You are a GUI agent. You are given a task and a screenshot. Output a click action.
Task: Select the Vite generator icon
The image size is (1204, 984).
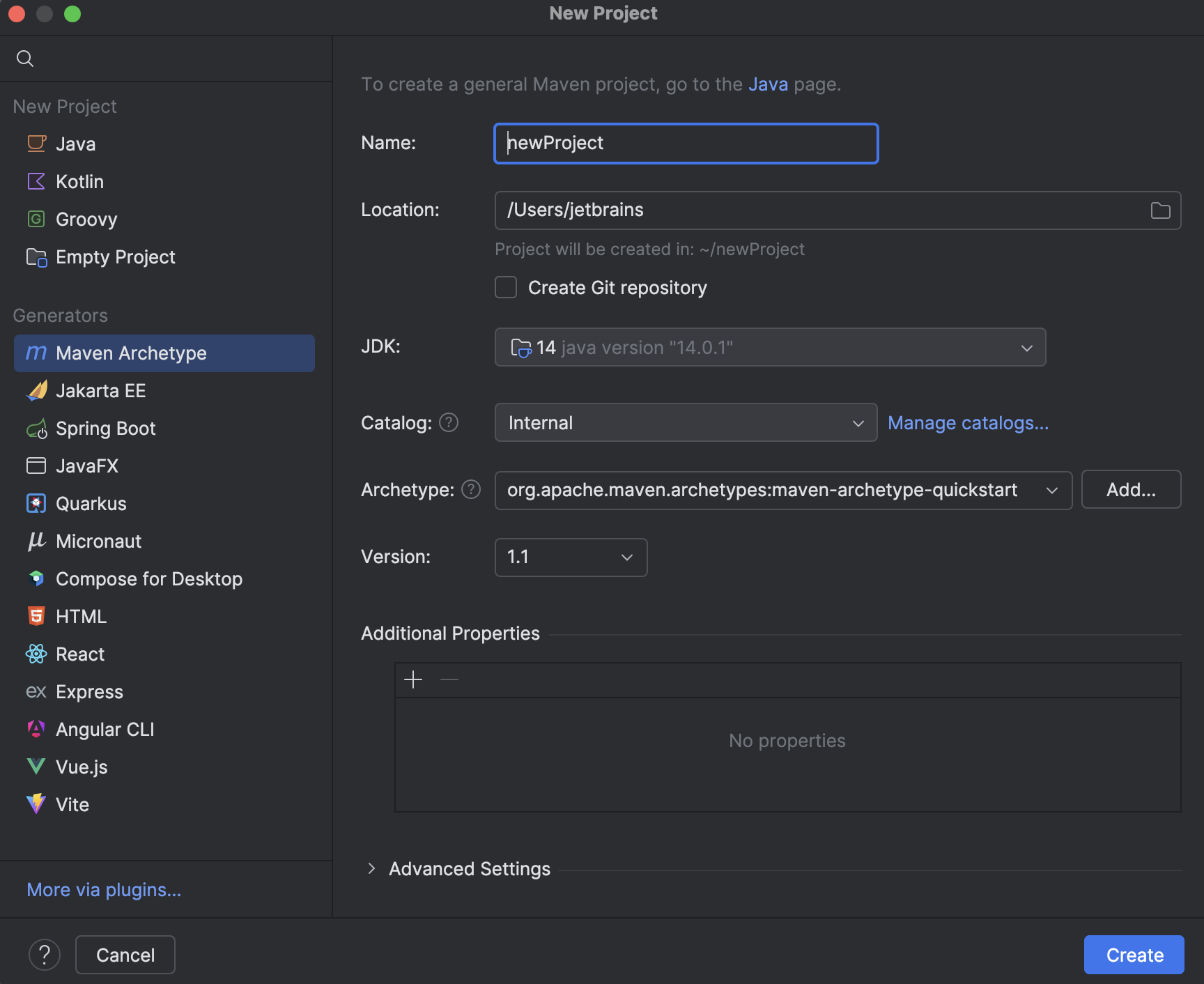point(36,804)
